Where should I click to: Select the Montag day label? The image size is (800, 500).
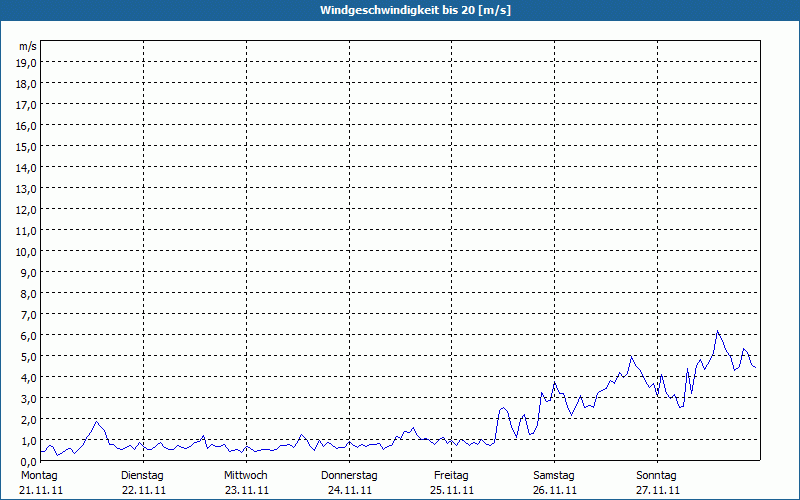click(39, 476)
